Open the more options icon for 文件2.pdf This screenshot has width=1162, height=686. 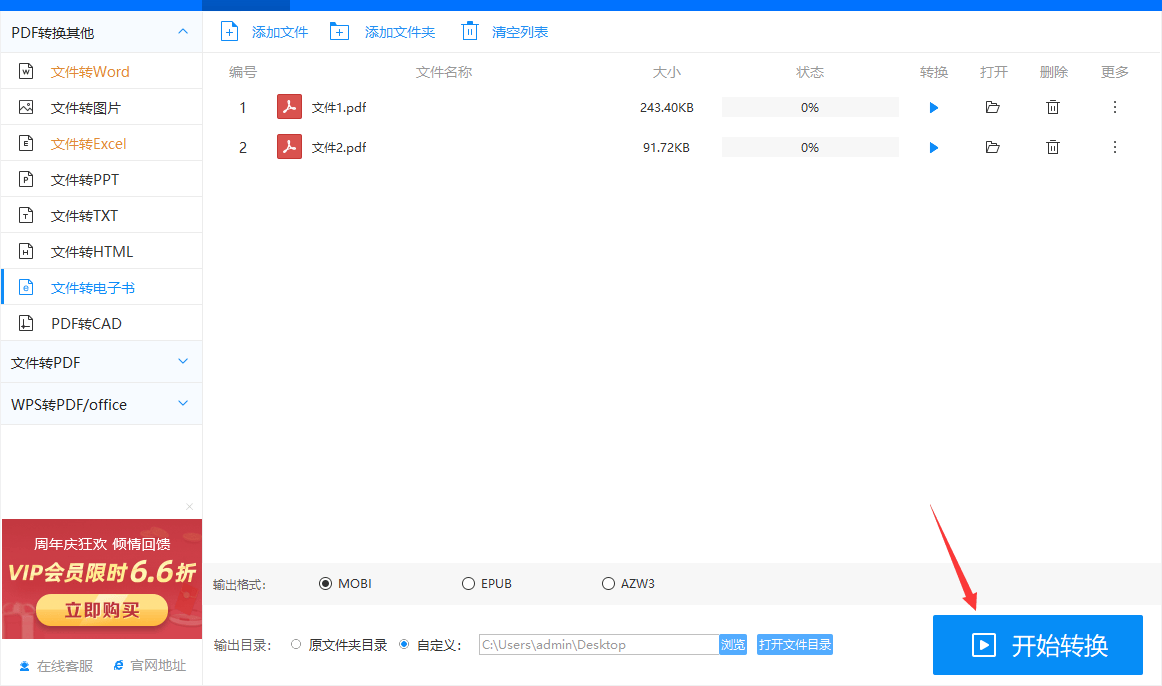click(1114, 147)
